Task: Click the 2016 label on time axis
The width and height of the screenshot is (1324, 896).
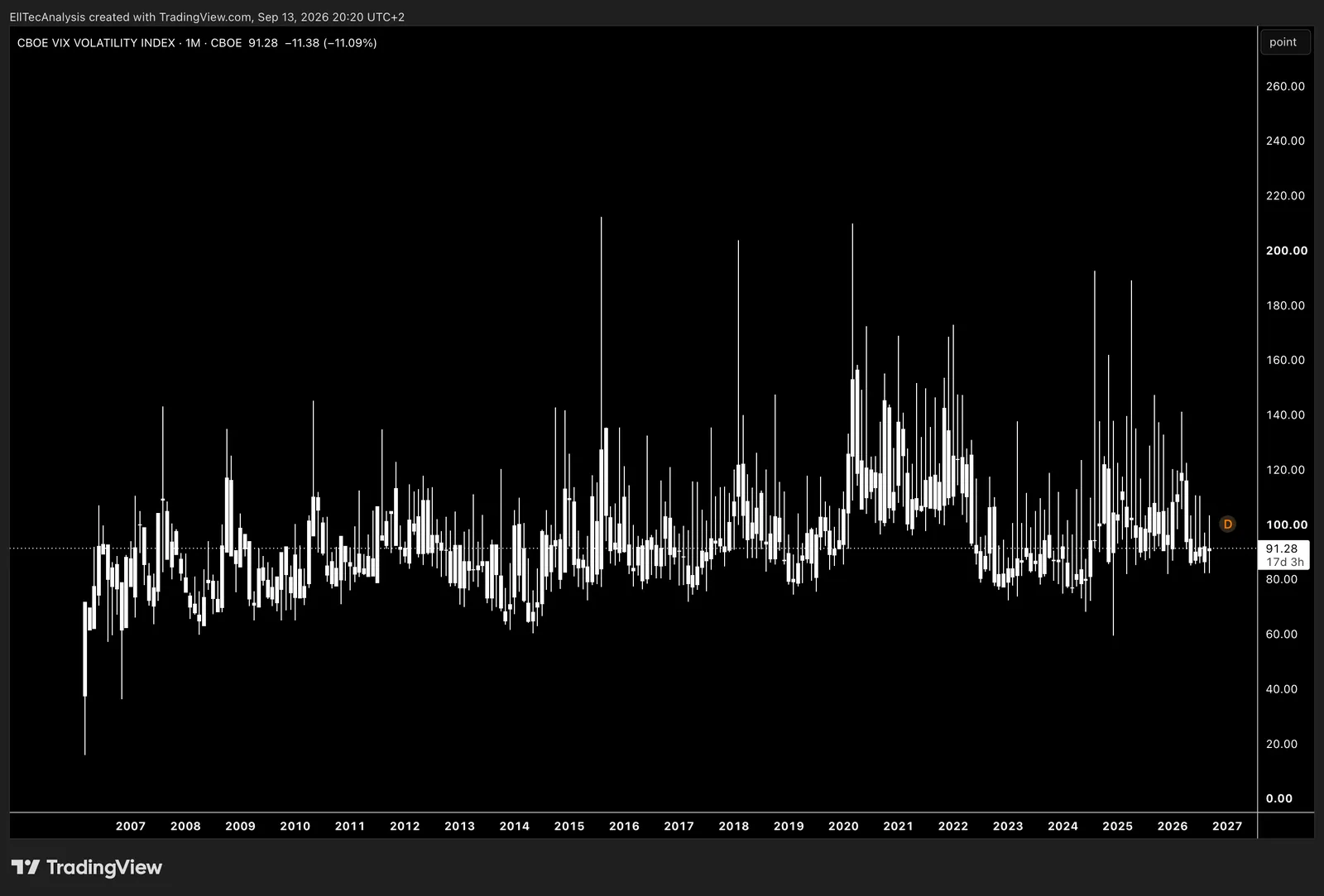Action: [624, 826]
